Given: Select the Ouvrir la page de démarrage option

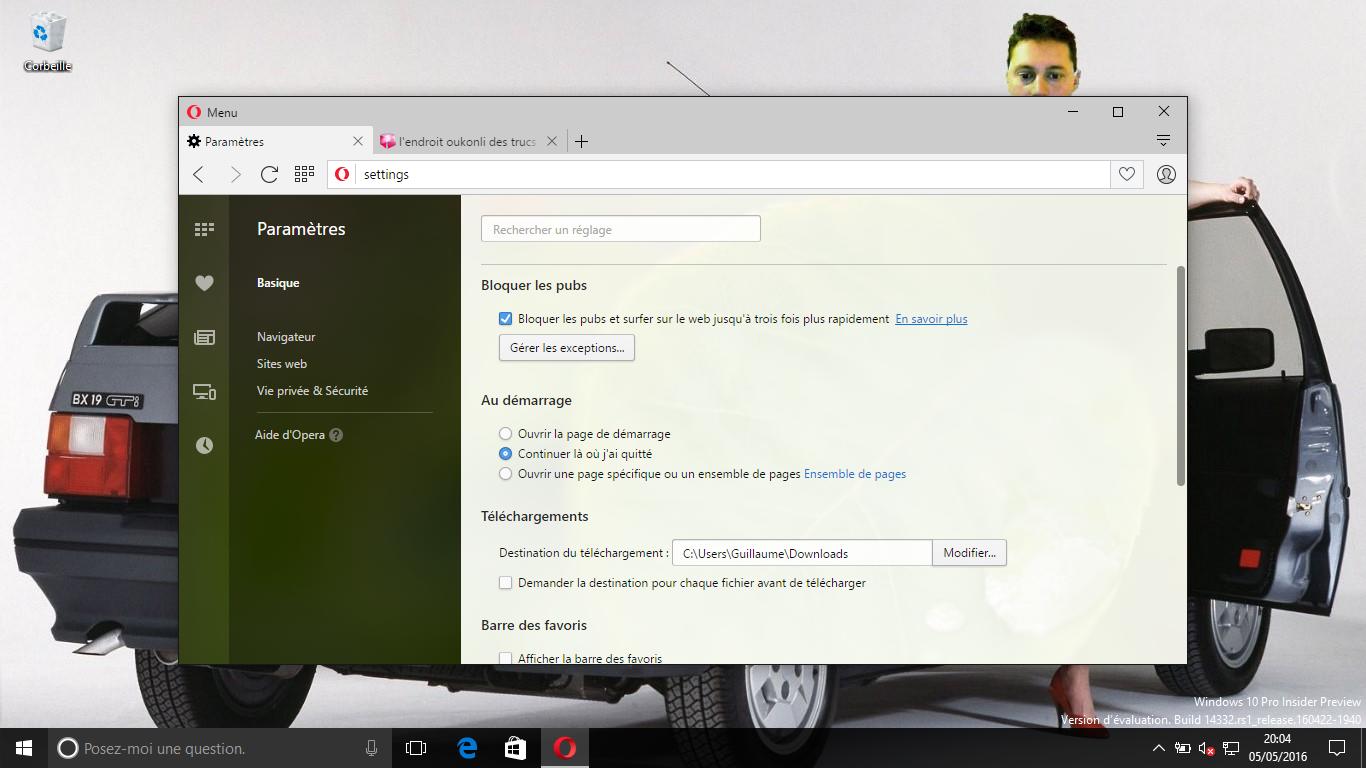Looking at the screenshot, I should click(506, 434).
